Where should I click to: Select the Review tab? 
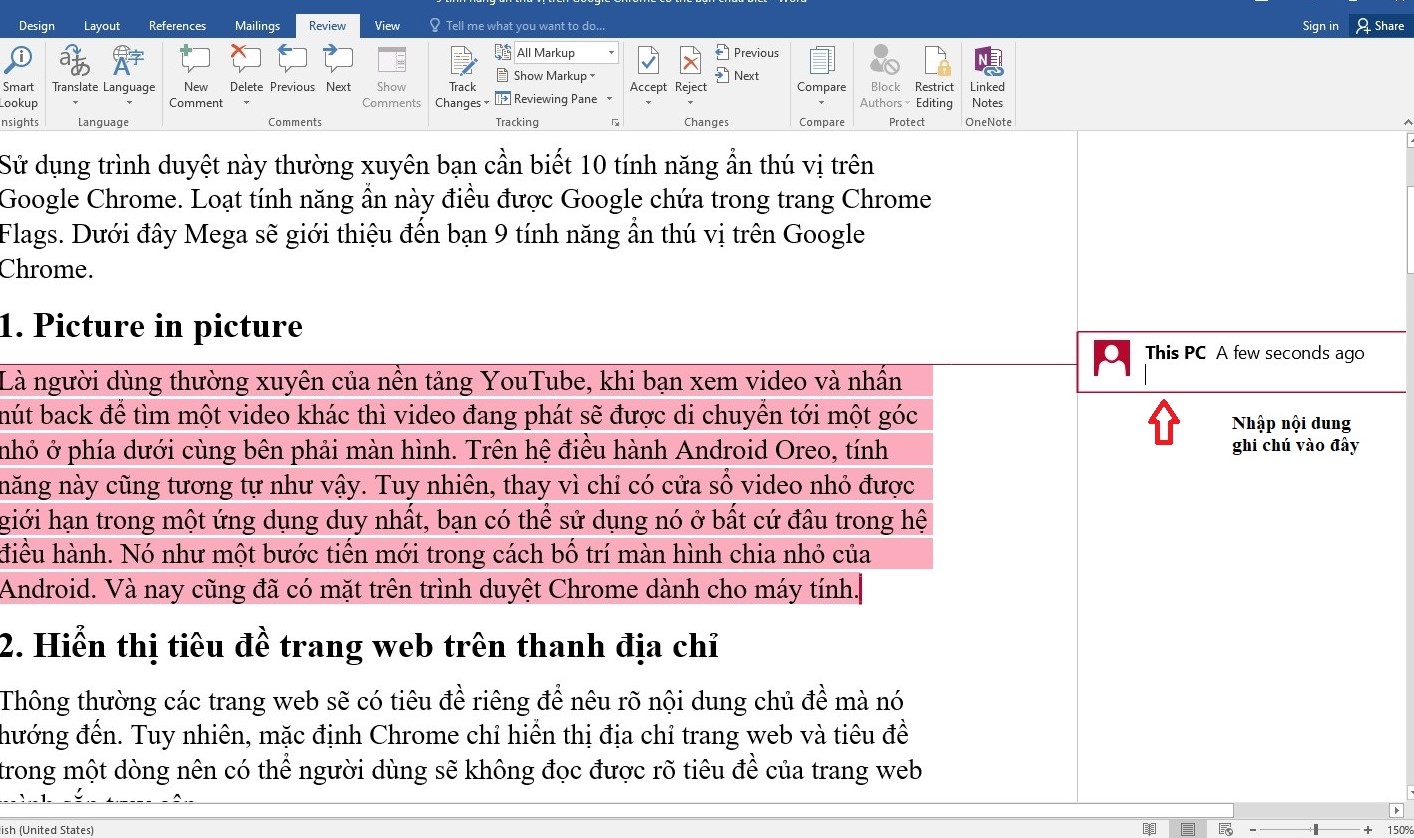(327, 26)
